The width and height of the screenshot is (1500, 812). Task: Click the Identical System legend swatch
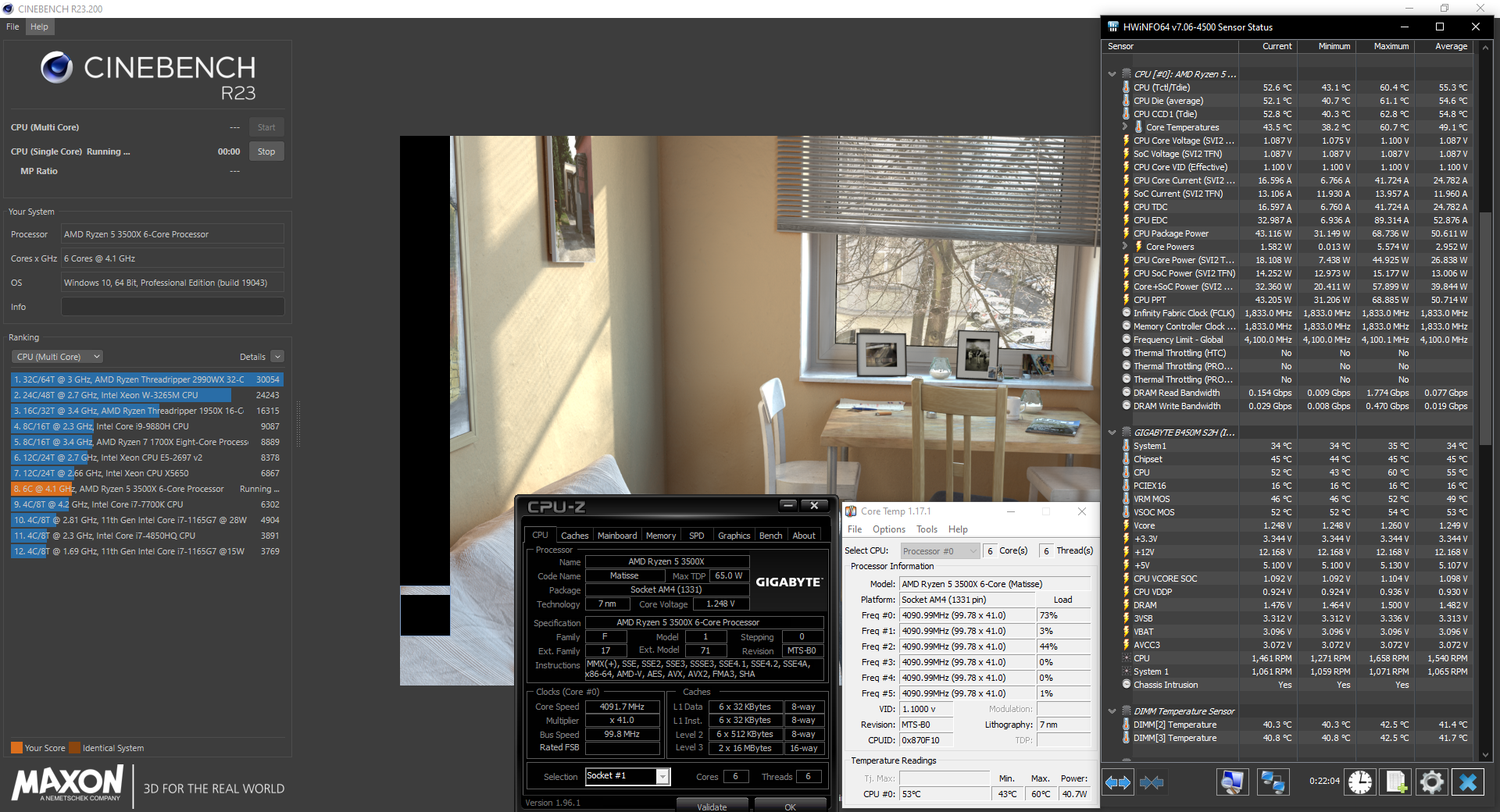point(74,748)
